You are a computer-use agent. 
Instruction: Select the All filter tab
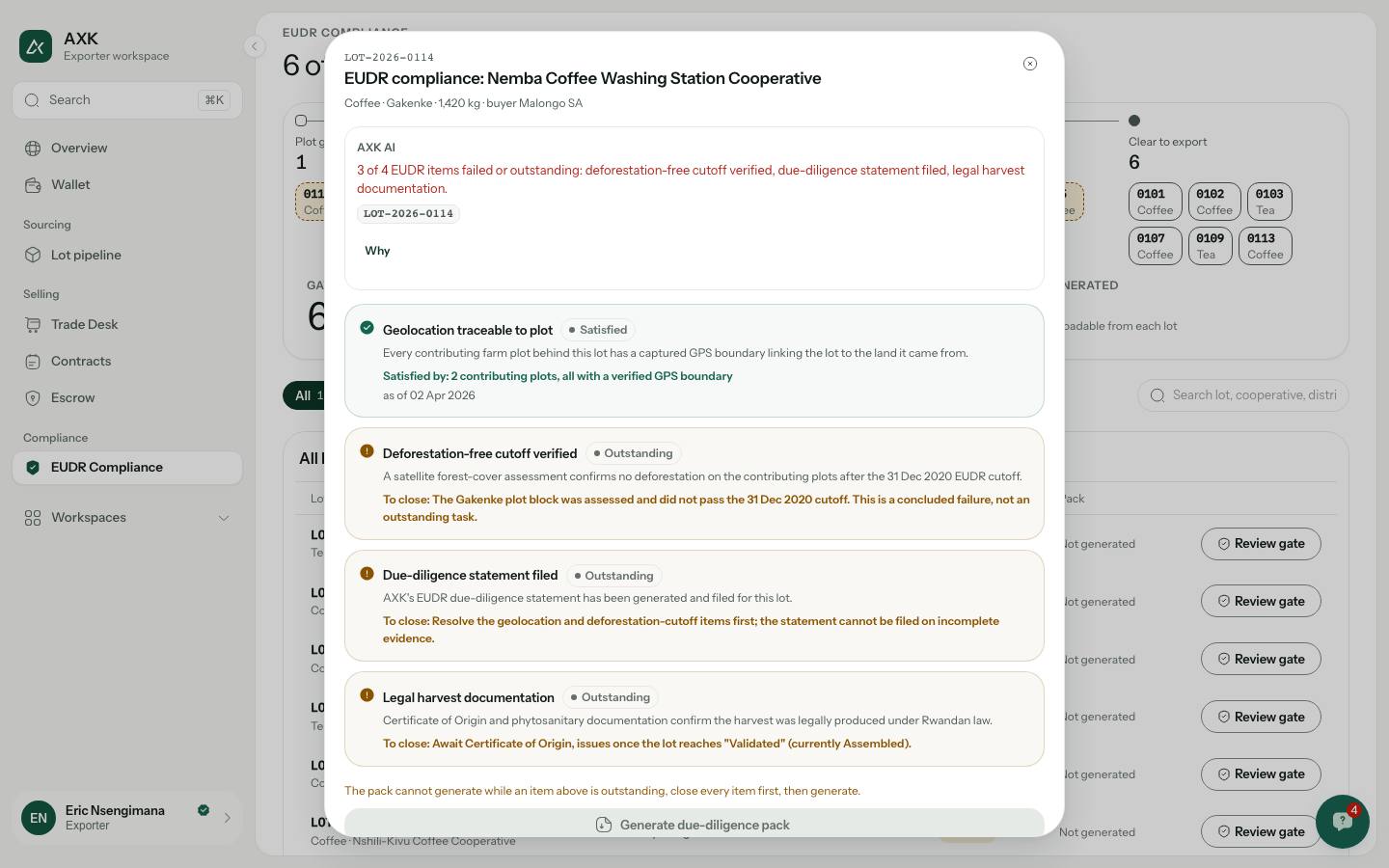tap(305, 395)
